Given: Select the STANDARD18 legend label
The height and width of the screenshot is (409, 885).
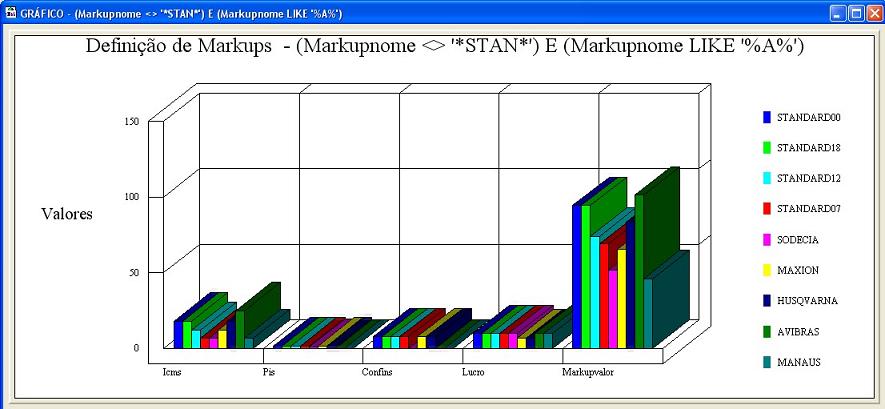Looking at the screenshot, I should click(809, 148).
